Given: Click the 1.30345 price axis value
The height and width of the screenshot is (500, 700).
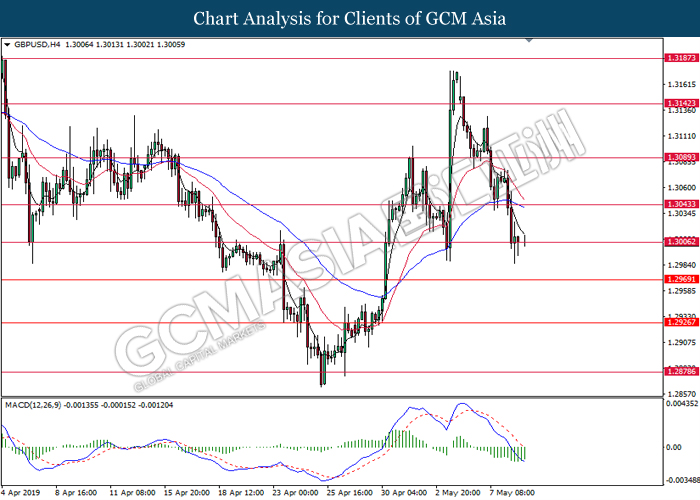Looking at the screenshot, I should tap(682, 214).
